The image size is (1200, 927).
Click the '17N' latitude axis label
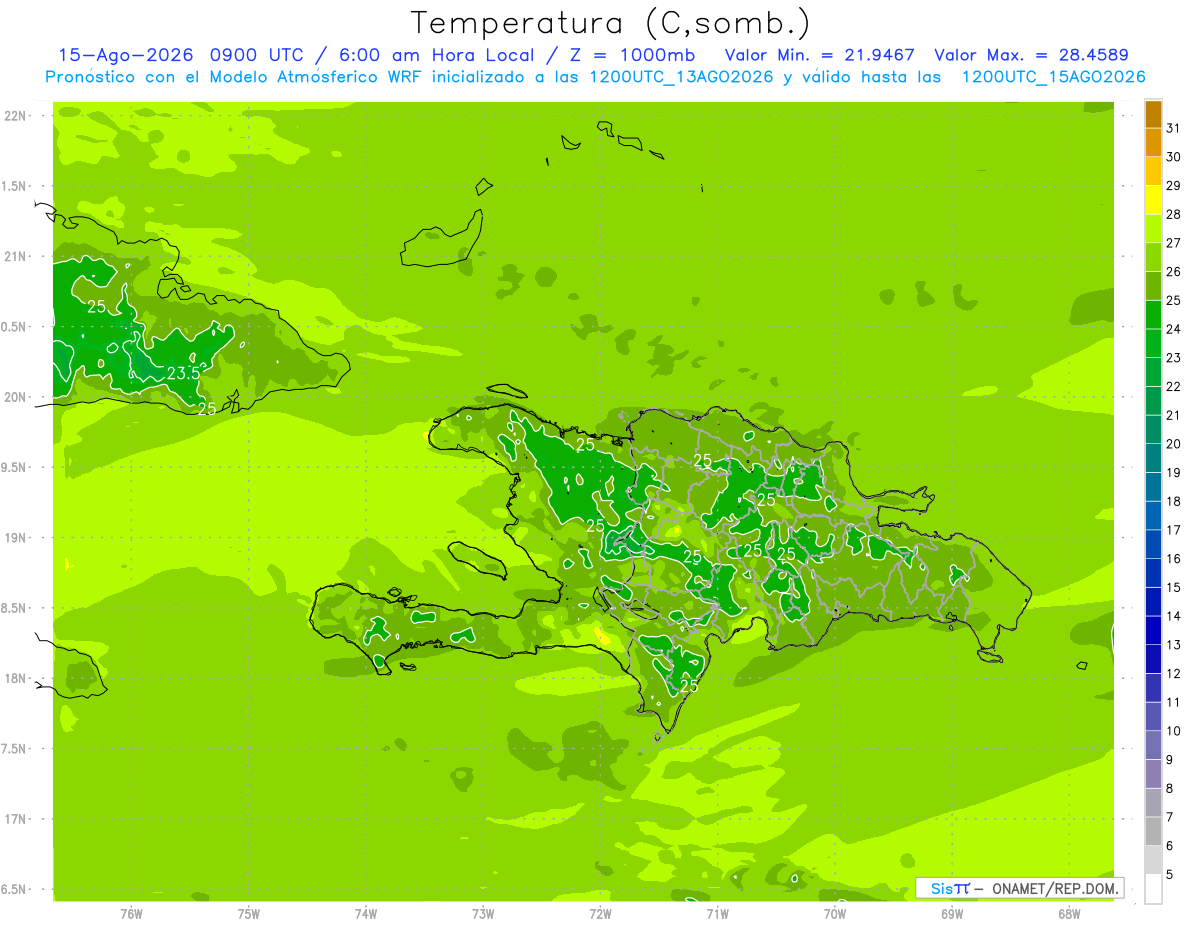click(16, 819)
